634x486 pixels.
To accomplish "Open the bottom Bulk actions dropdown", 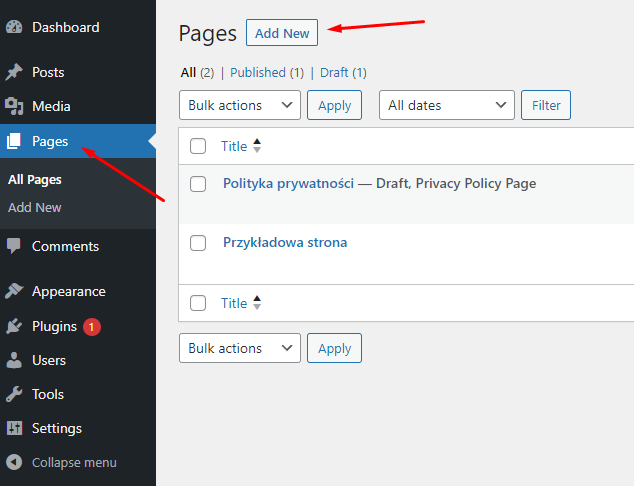I will point(240,348).
